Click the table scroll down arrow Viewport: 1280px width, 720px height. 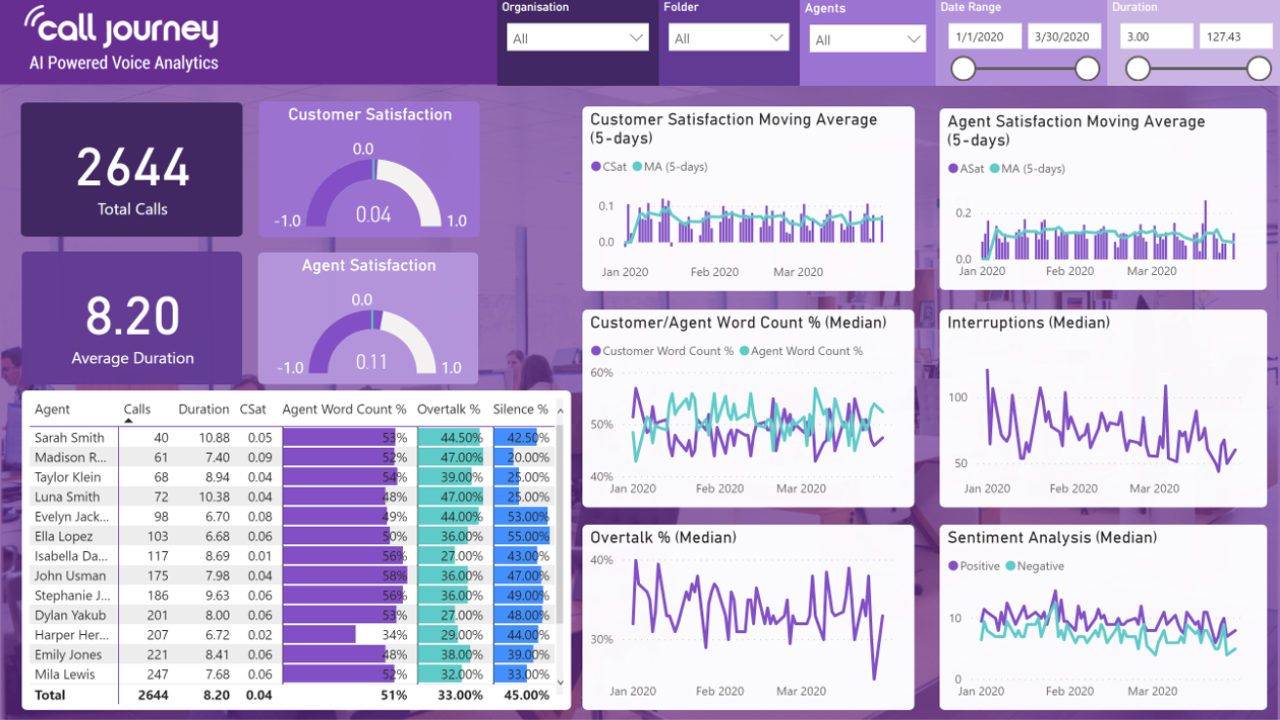(x=560, y=681)
